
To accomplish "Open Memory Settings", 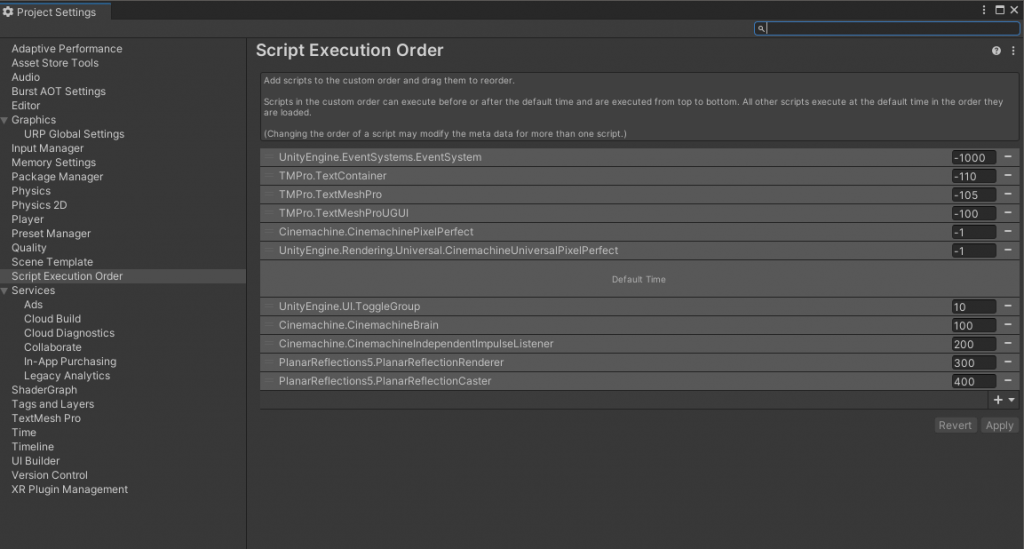I will pos(54,163).
